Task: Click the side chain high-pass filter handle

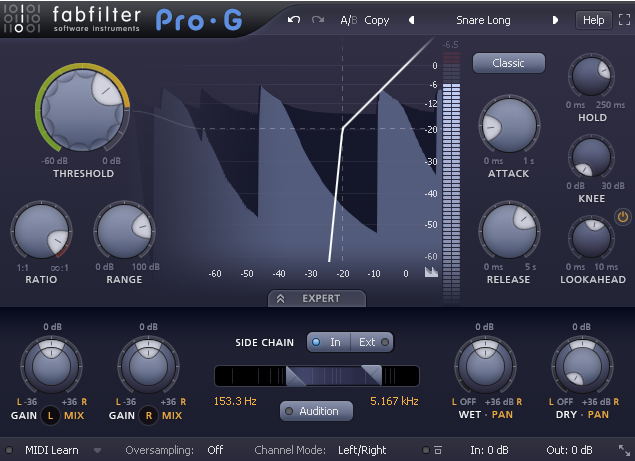Action: 296,376
